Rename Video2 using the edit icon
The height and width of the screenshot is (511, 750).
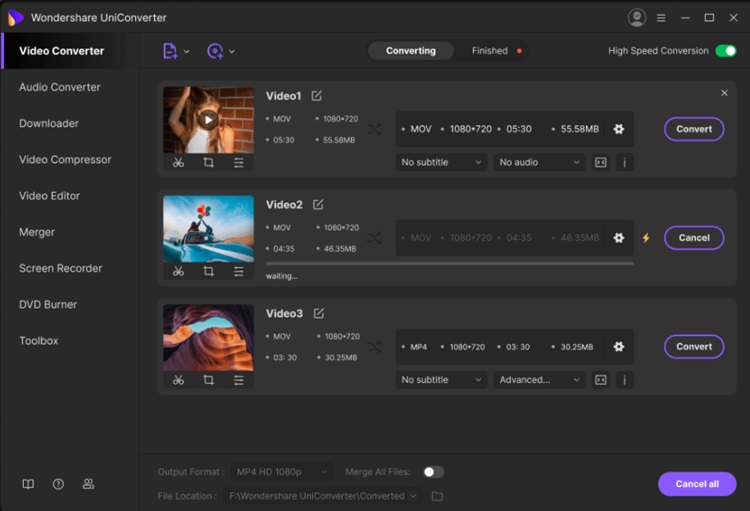[318, 205]
